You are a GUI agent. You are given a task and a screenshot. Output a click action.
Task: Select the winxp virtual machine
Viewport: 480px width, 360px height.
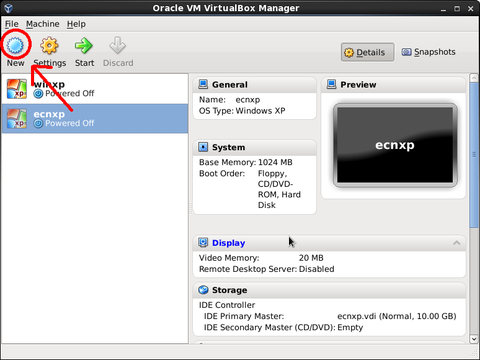click(95, 89)
